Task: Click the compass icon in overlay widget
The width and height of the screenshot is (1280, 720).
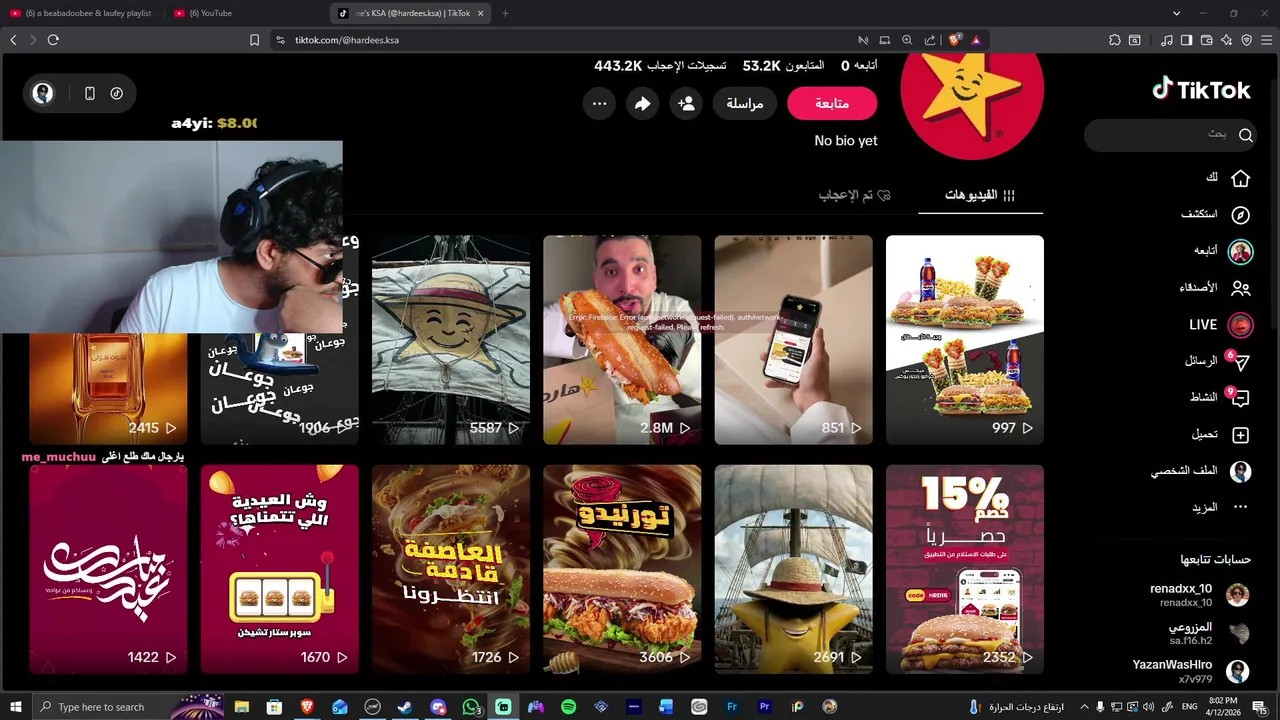Action: 117,93
